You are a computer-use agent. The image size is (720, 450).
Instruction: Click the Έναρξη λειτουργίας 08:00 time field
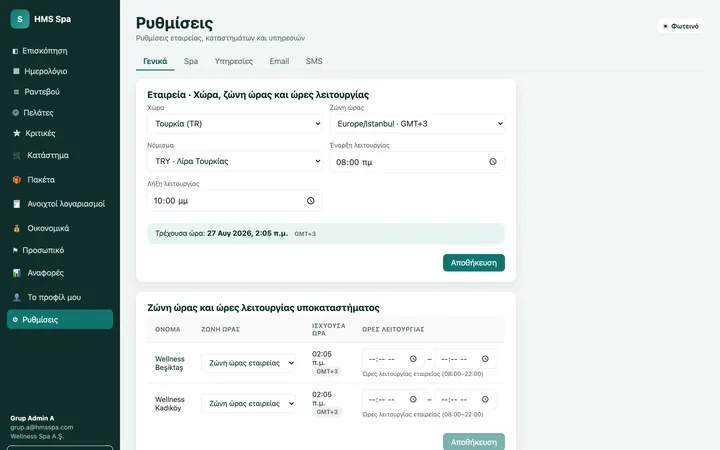(417, 162)
